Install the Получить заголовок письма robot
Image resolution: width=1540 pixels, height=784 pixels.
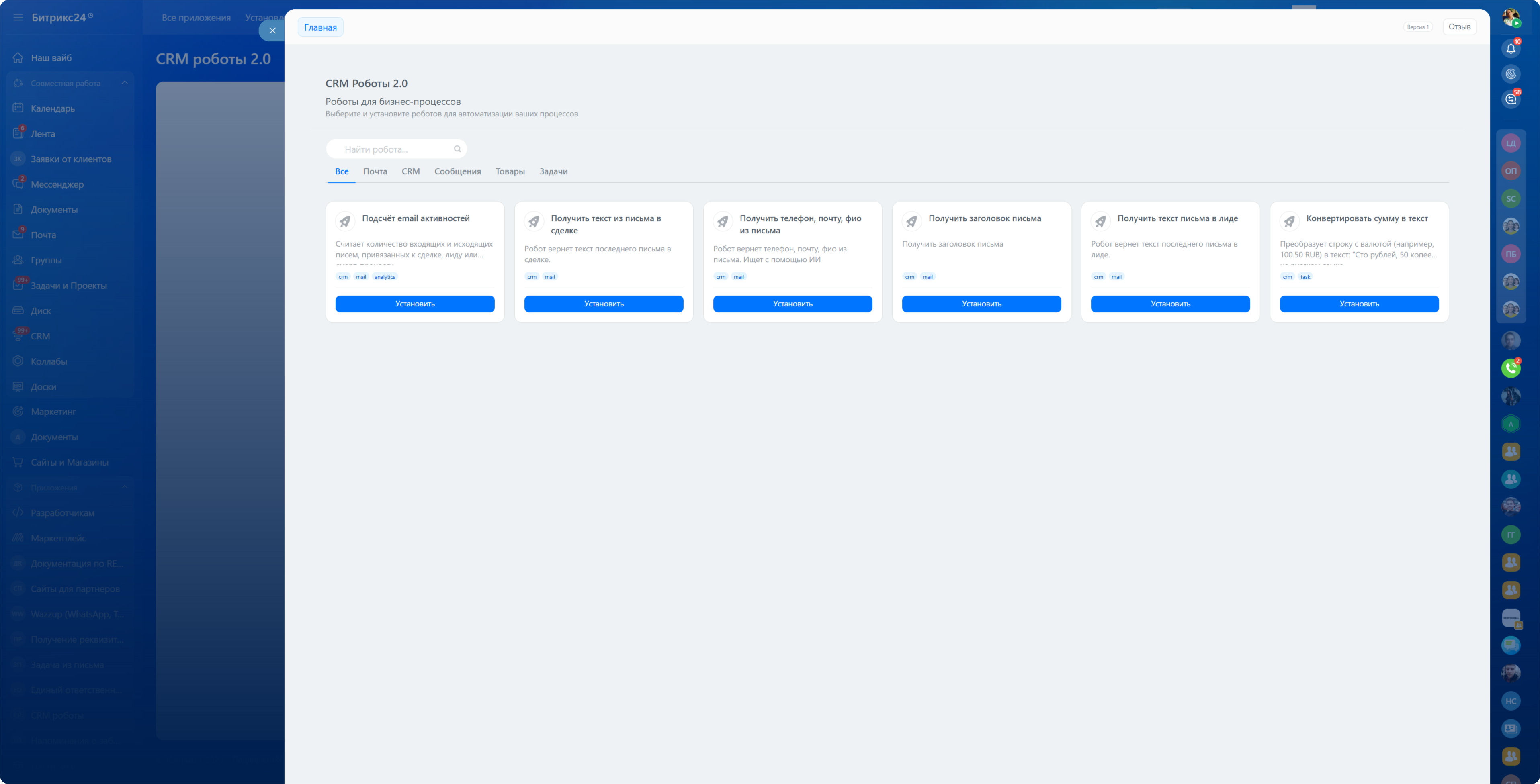pos(981,304)
